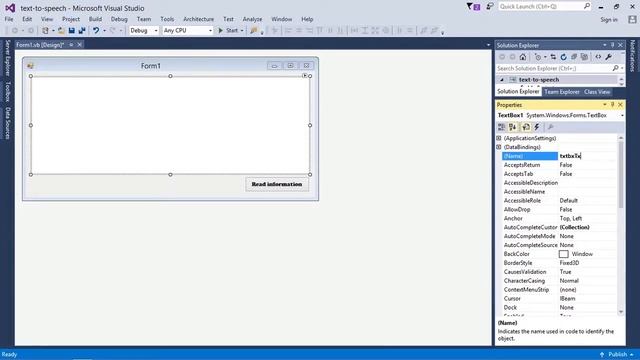Click the large TextBox on Form1

pyautogui.click(x=170, y=125)
